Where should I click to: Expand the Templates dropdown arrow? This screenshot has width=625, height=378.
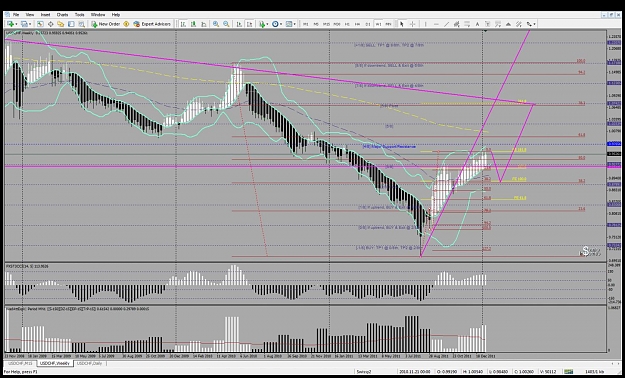[295, 24]
